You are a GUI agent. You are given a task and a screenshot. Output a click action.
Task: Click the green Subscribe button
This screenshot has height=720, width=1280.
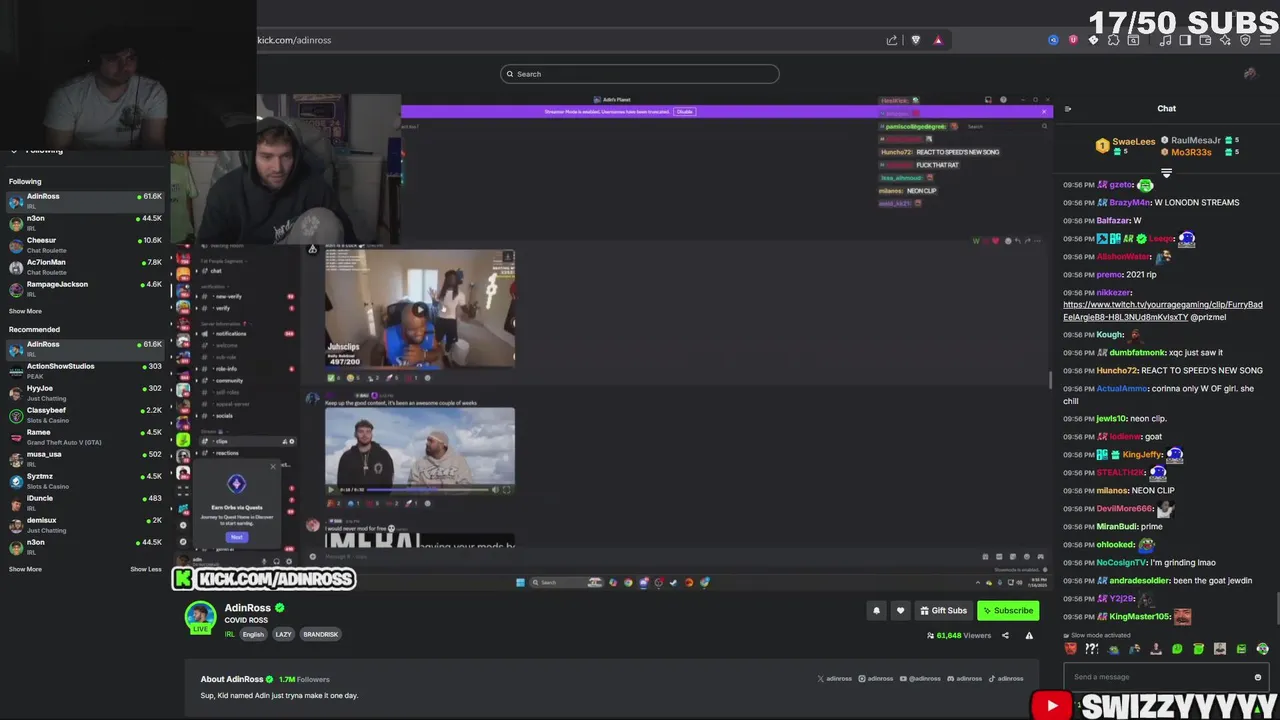click(1008, 611)
